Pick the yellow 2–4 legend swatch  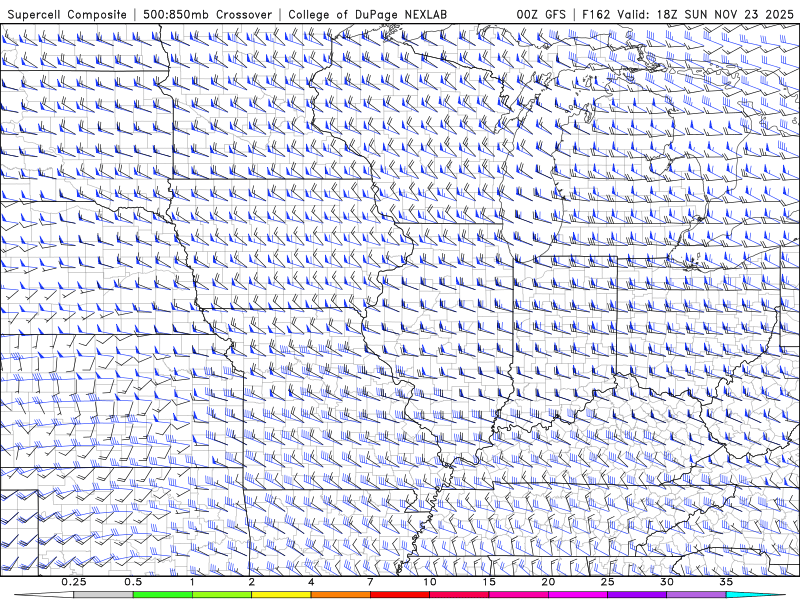pyautogui.click(x=281, y=595)
